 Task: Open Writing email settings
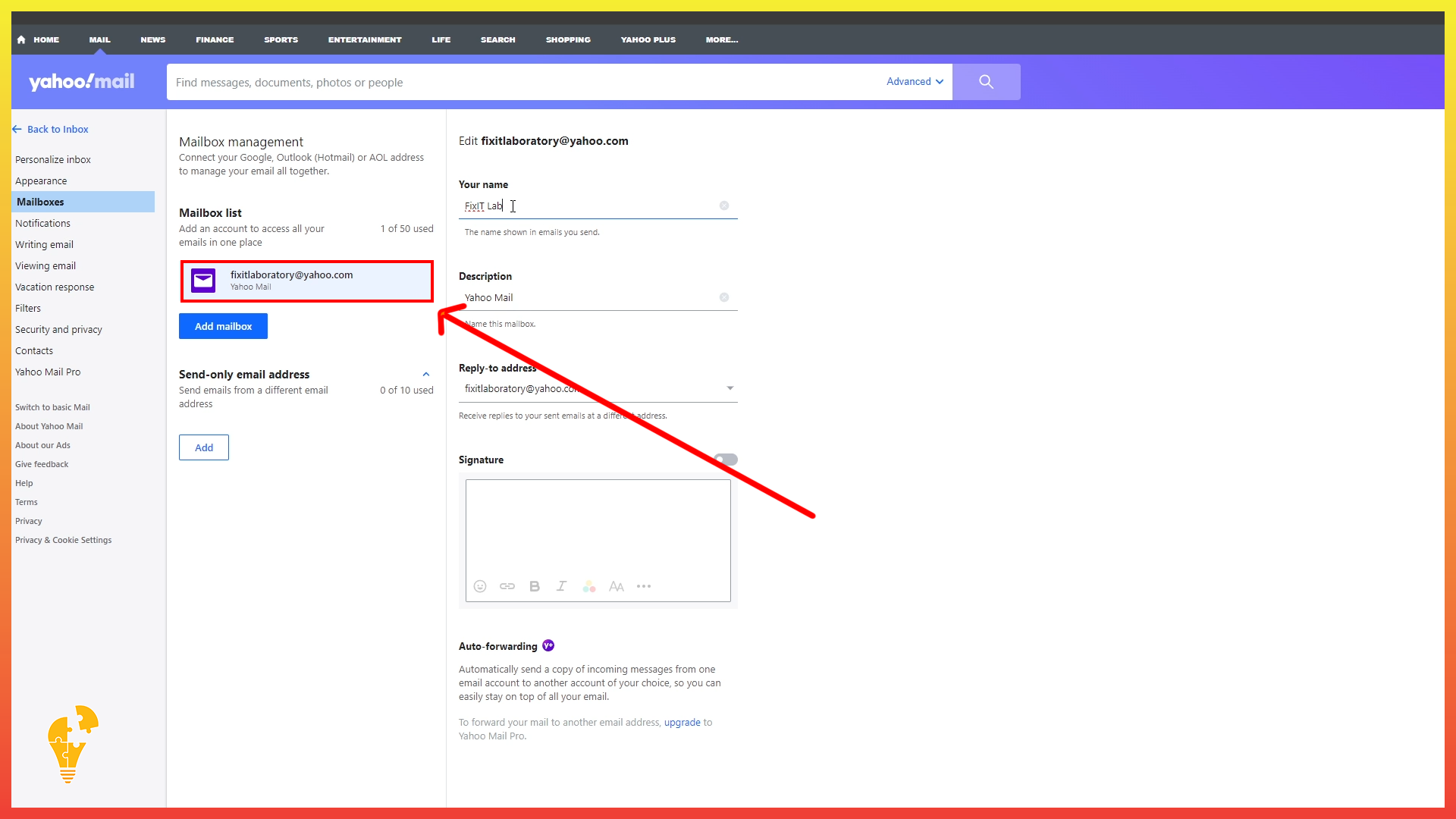tap(44, 244)
